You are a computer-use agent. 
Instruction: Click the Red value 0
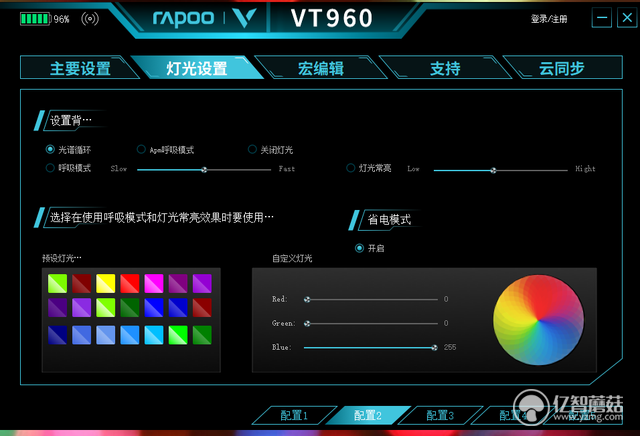click(x=446, y=299)
